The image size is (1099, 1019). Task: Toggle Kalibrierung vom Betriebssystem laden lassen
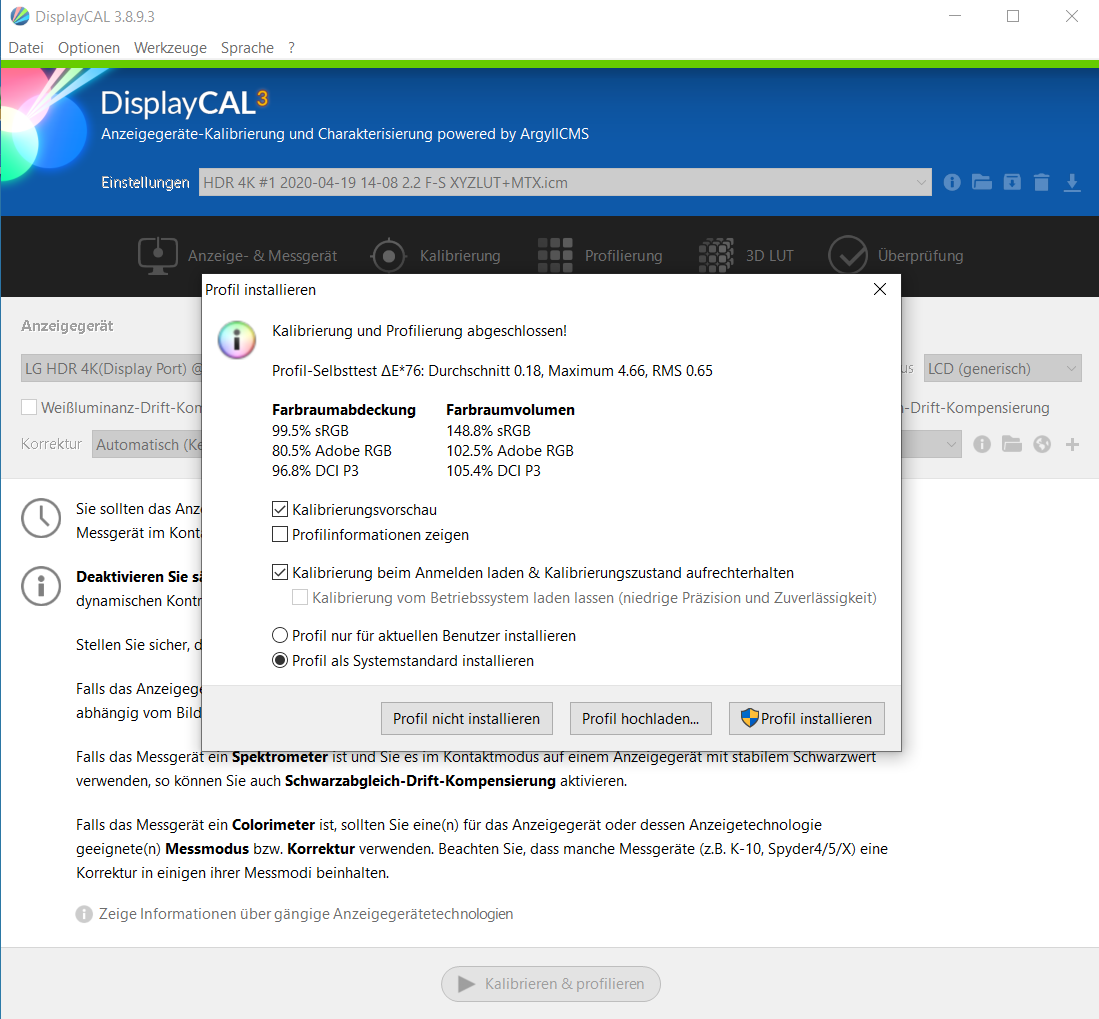(x=300, y=598)
